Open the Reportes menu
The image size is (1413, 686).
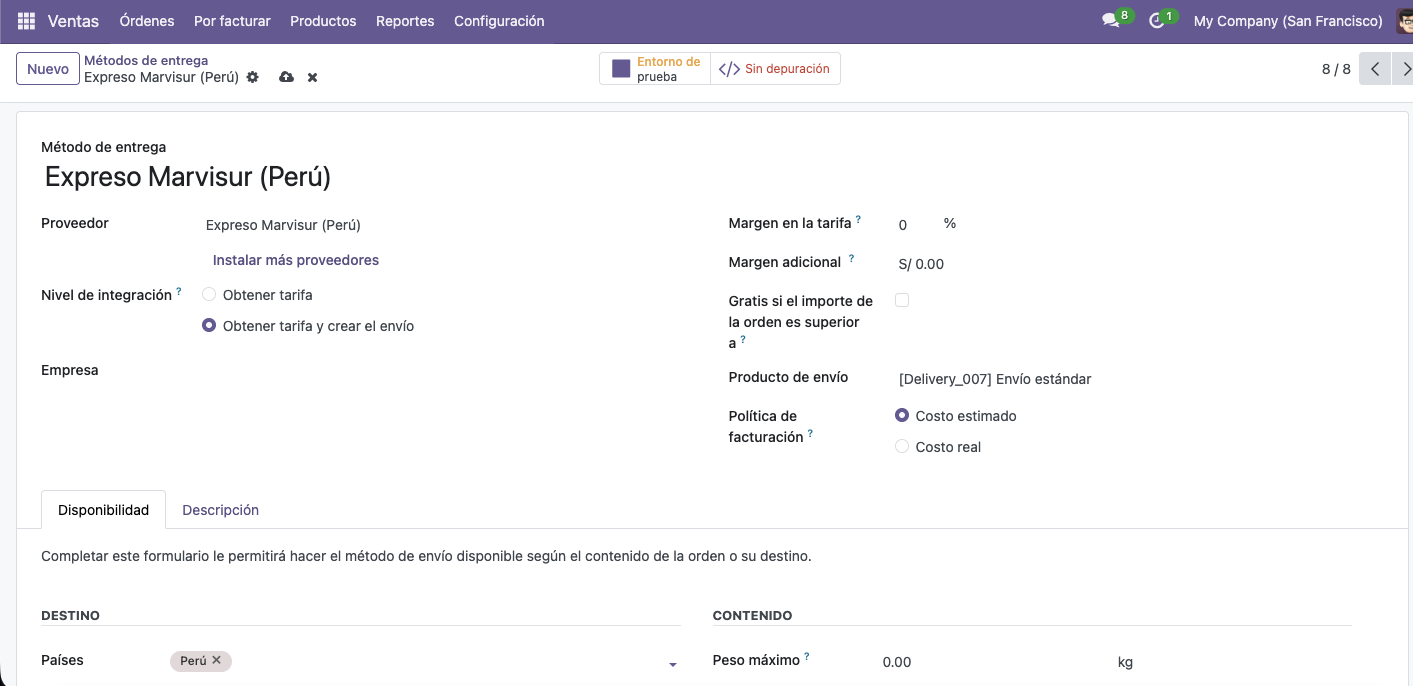coord(405,21)
